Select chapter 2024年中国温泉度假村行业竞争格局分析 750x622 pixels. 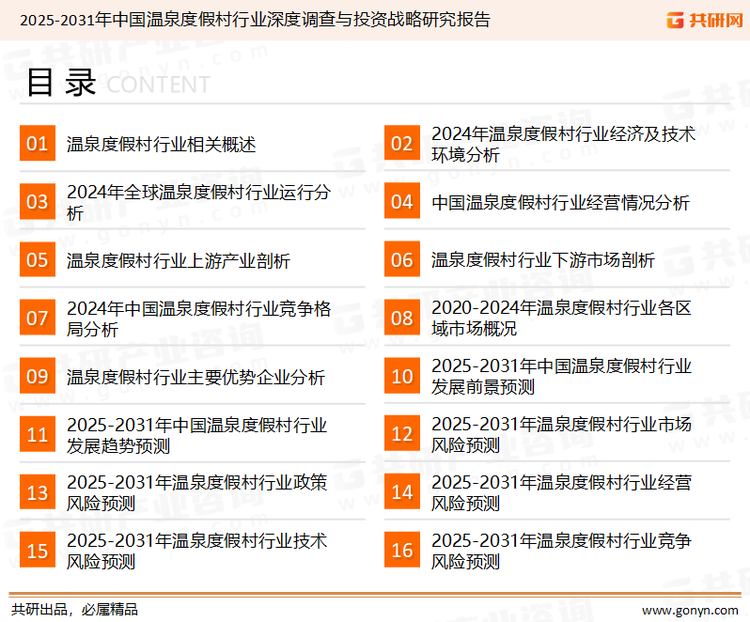click(199, 319)
